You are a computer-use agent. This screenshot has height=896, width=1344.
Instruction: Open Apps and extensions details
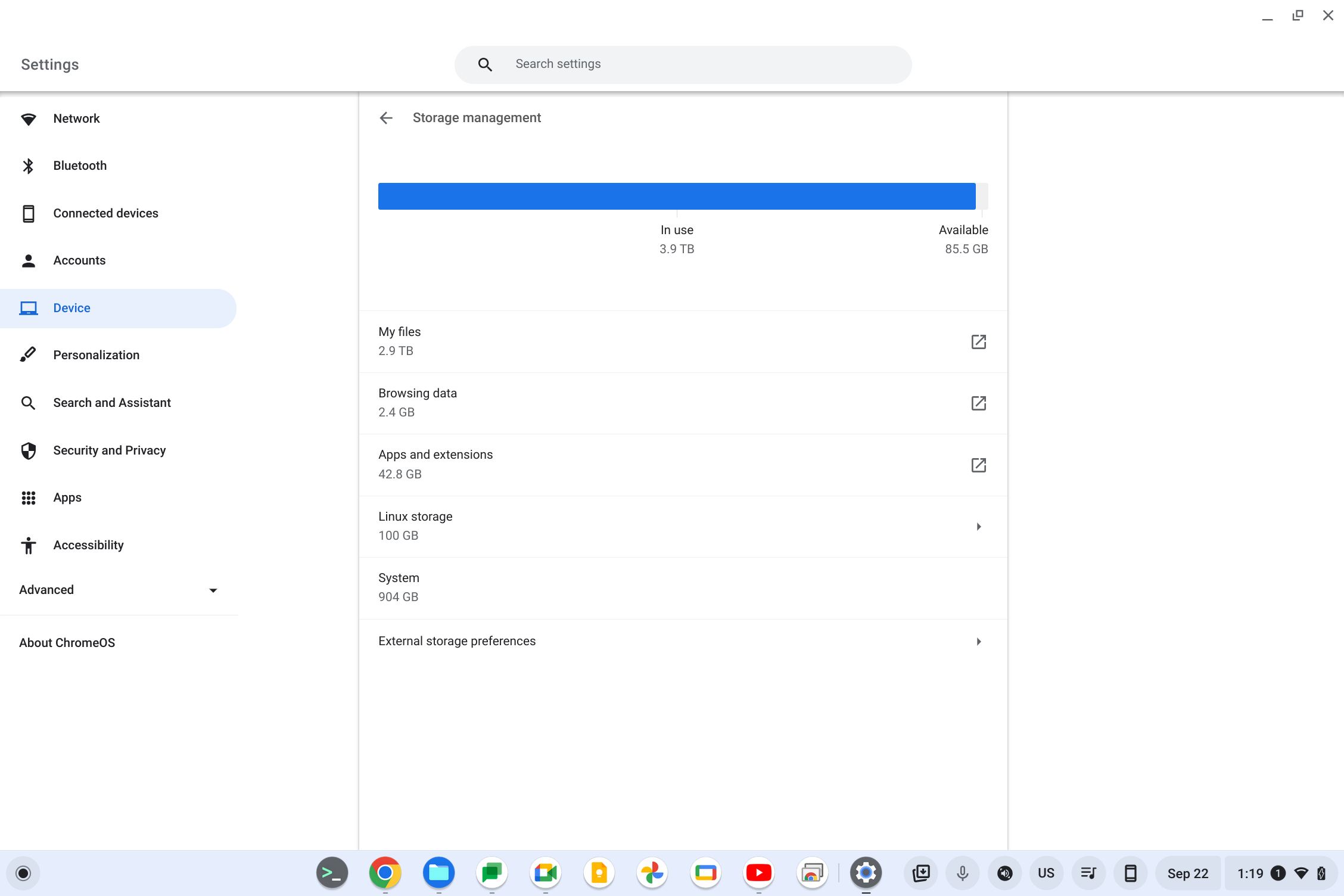tap(979, 465)
